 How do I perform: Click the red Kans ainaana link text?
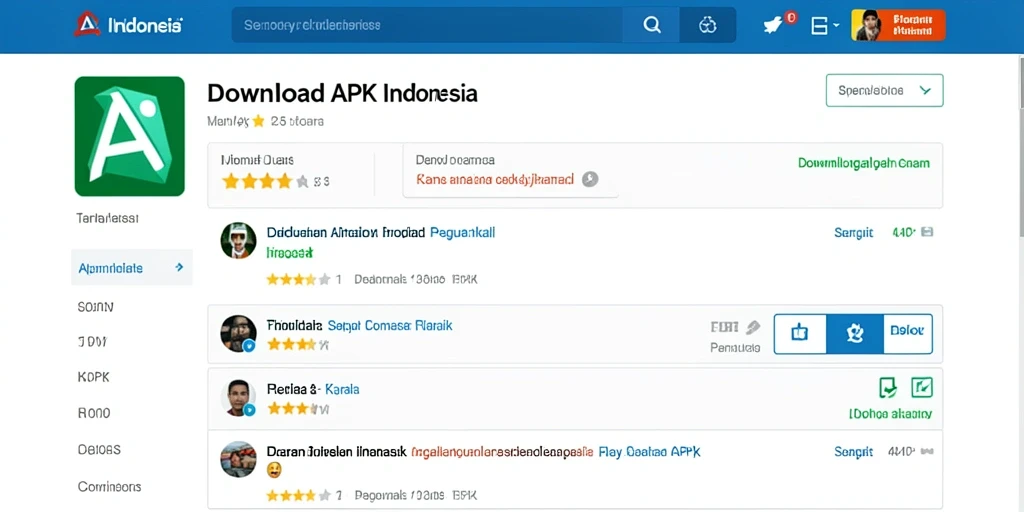495,180
